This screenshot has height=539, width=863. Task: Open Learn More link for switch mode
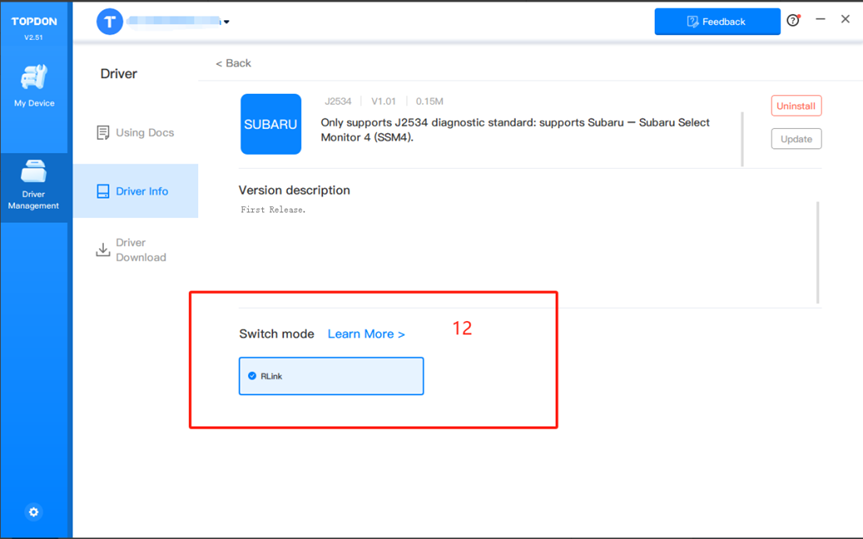tap(366, 334)
